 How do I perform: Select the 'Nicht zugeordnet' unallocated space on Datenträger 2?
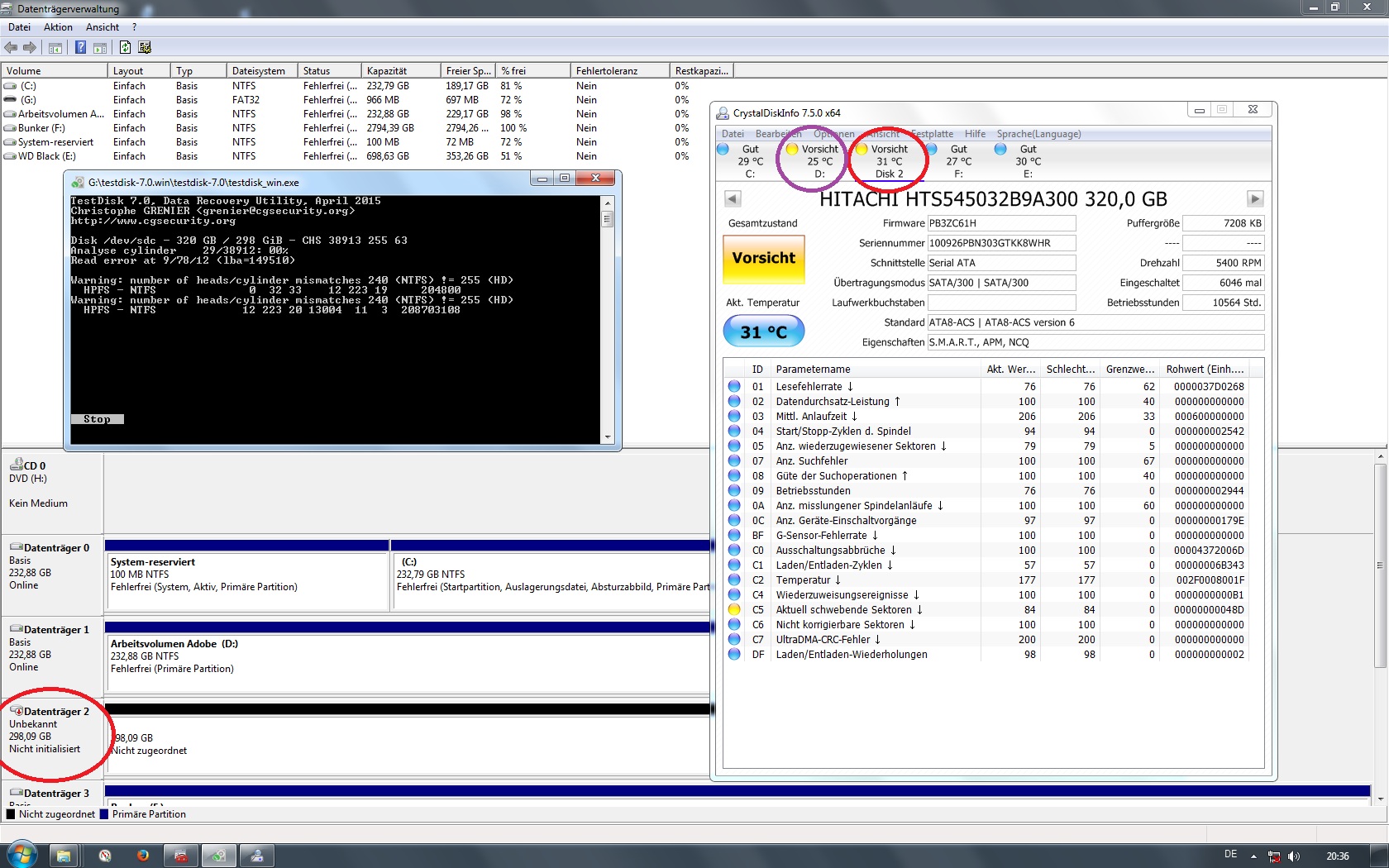tap(408, 738)
